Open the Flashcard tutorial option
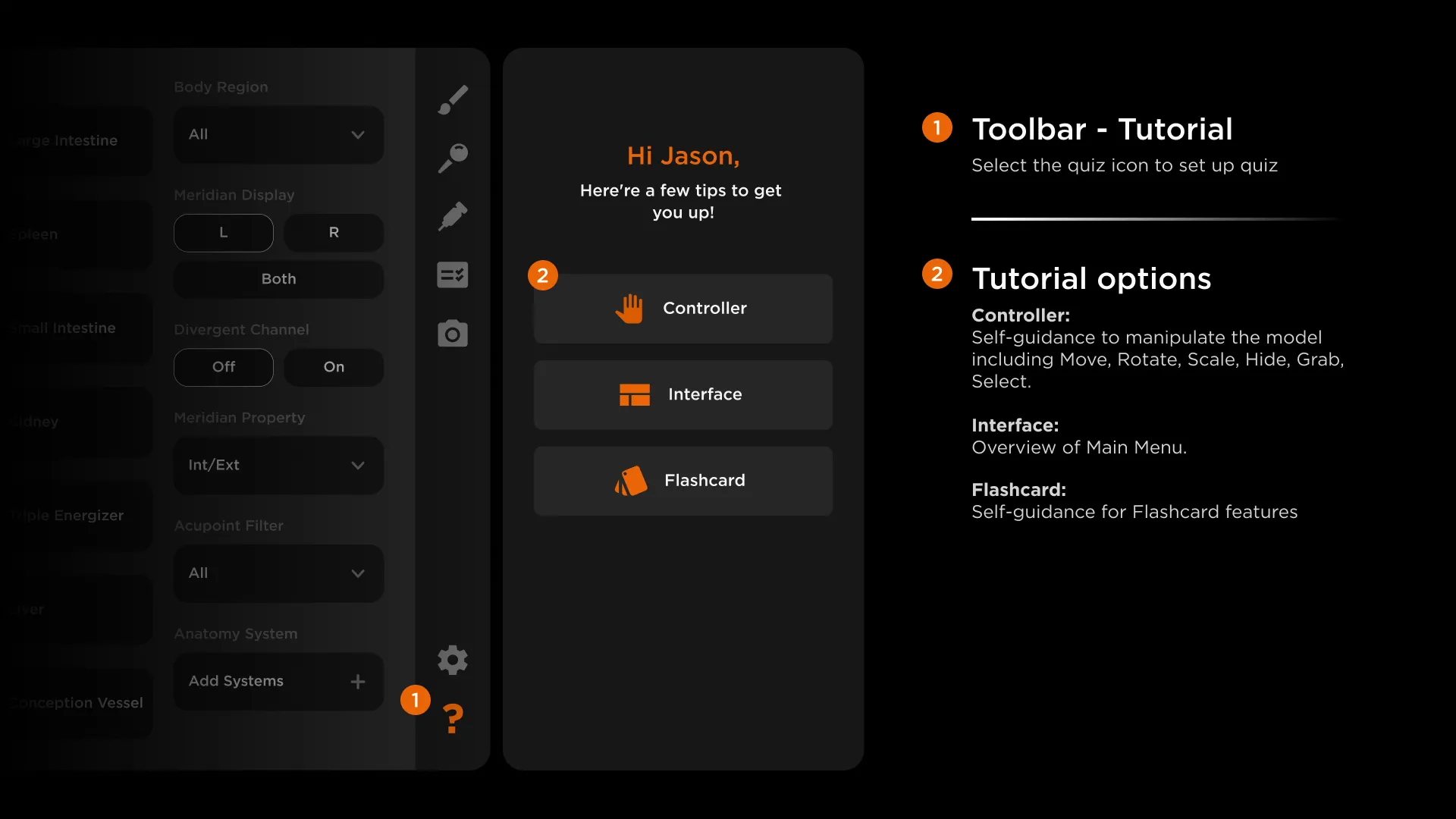The width and height of the screenshot is (1456, 819). point(682,481)
